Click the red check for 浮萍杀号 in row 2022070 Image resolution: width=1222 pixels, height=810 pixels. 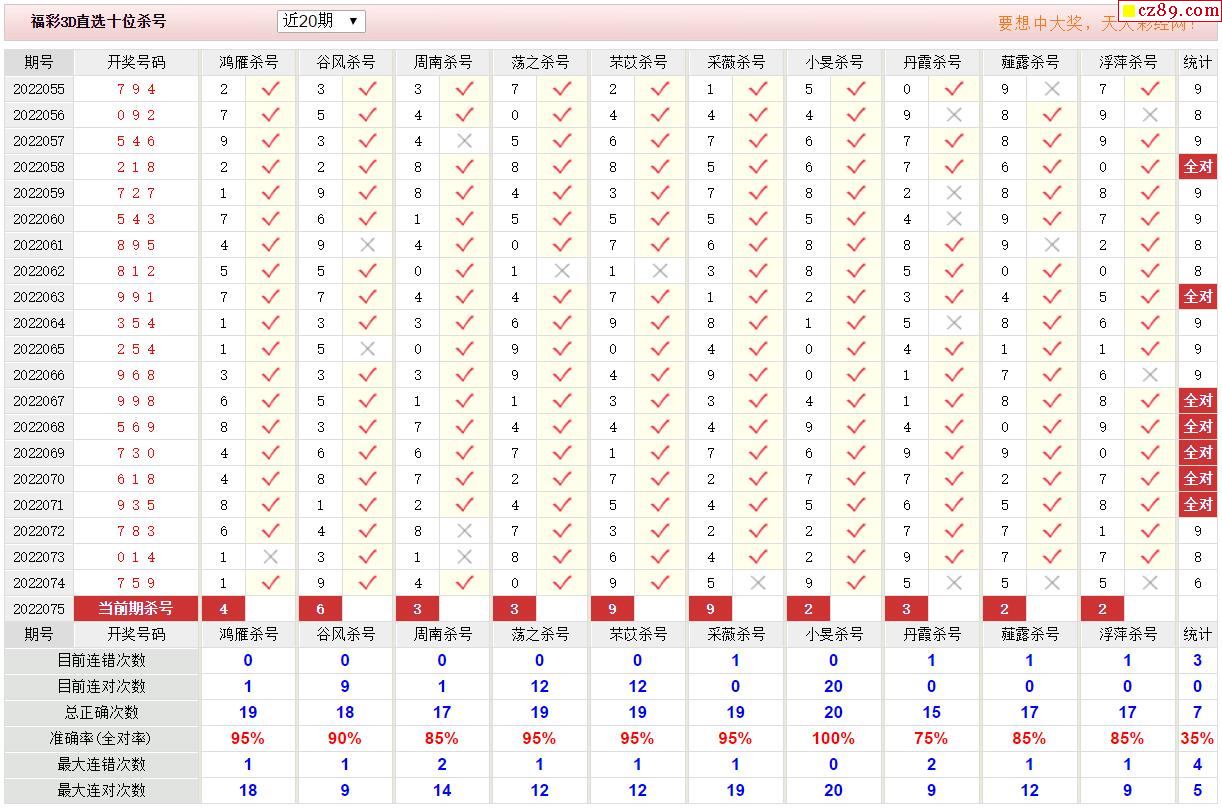pyautogui.click(x=1150, y=479)
